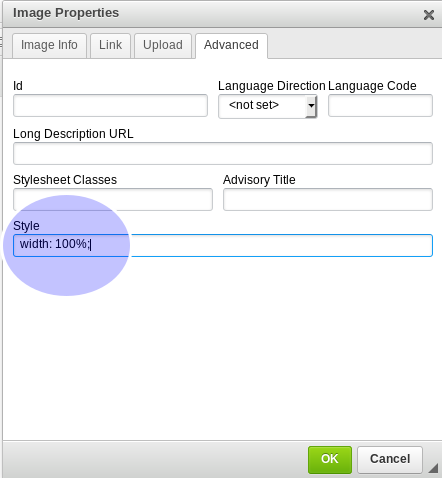Switch to the Image Info tab
This screenshot has width=442, height=478.
(x=49, y=45)
